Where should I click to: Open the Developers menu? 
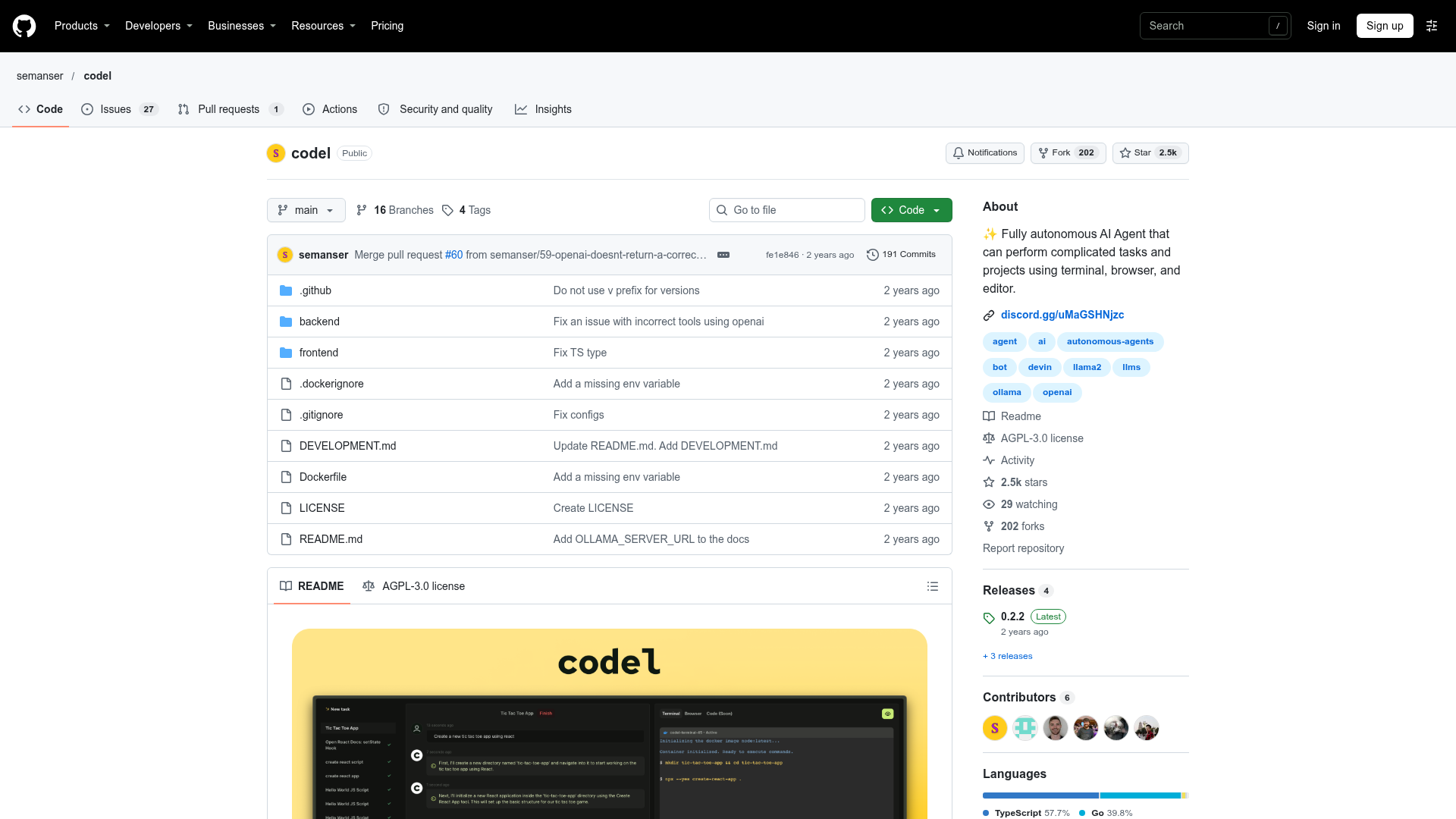[x=158, y=26]
